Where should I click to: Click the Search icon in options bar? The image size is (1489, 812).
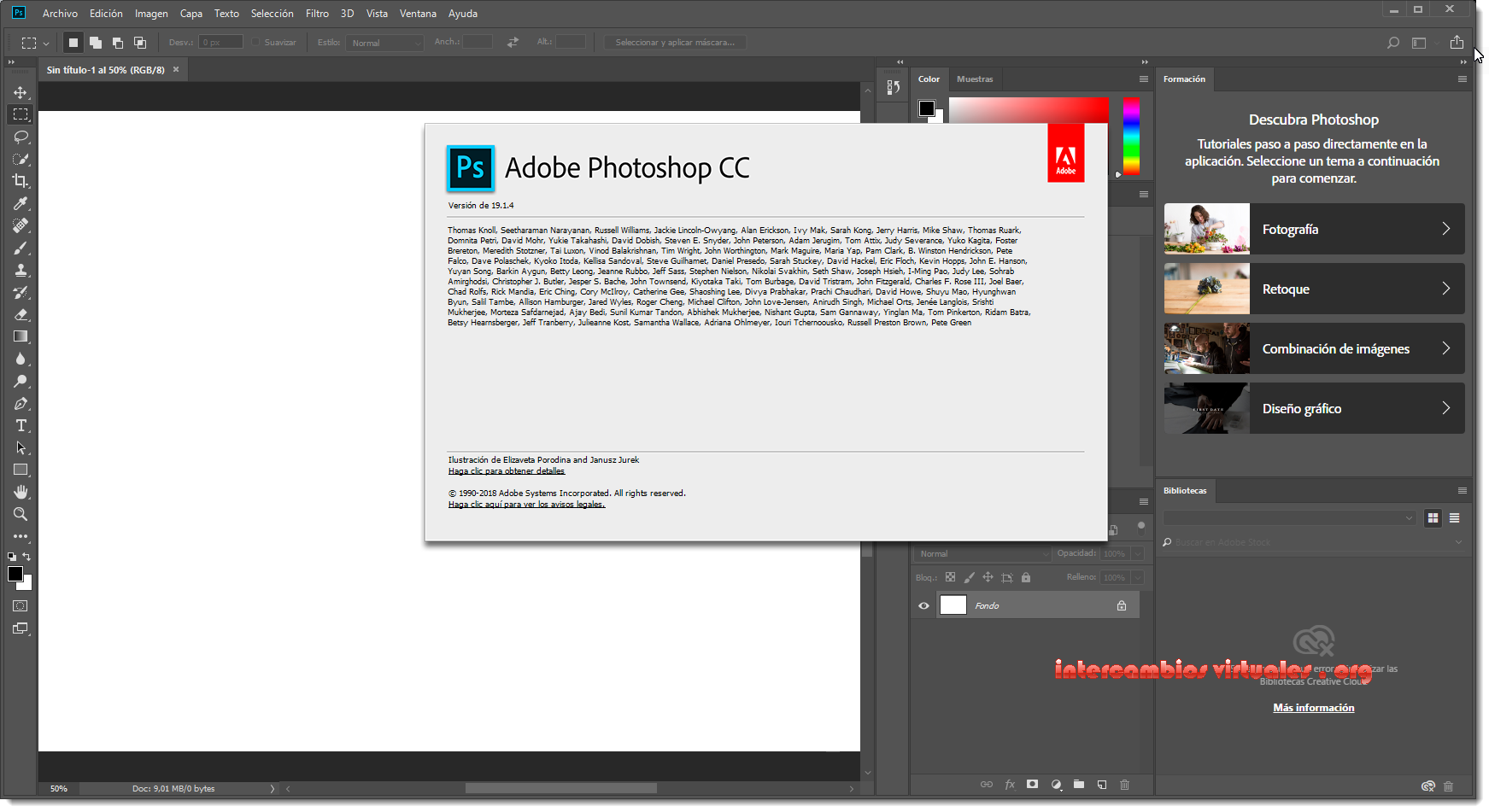[1392, 43]
